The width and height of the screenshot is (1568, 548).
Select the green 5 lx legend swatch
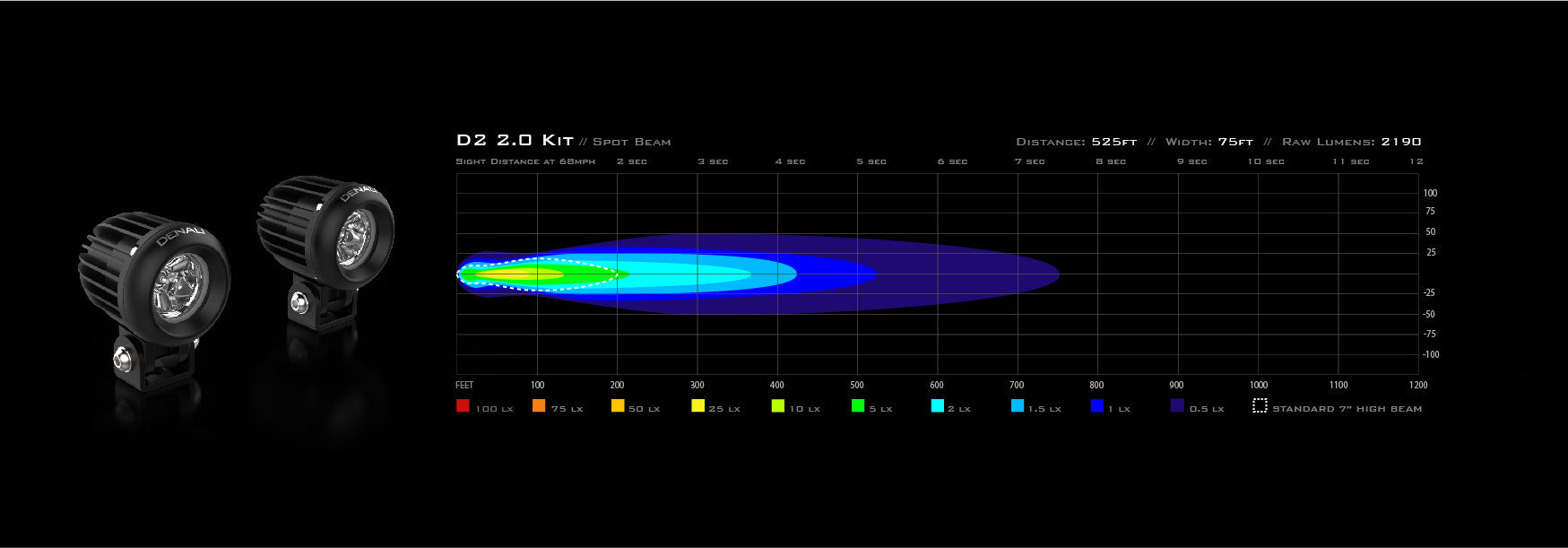point(858,406)
